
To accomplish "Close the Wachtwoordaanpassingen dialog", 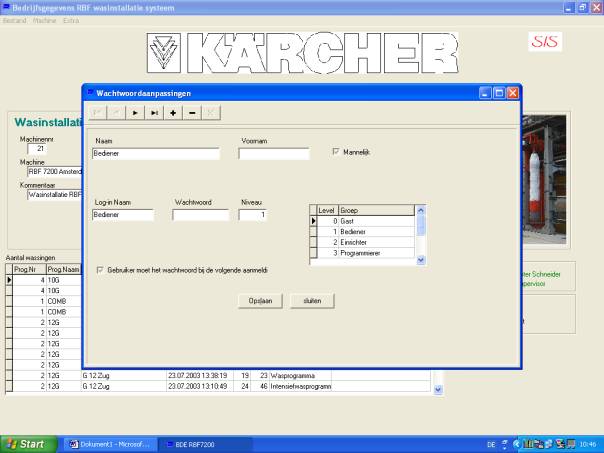I will click(x=513, y=93).
